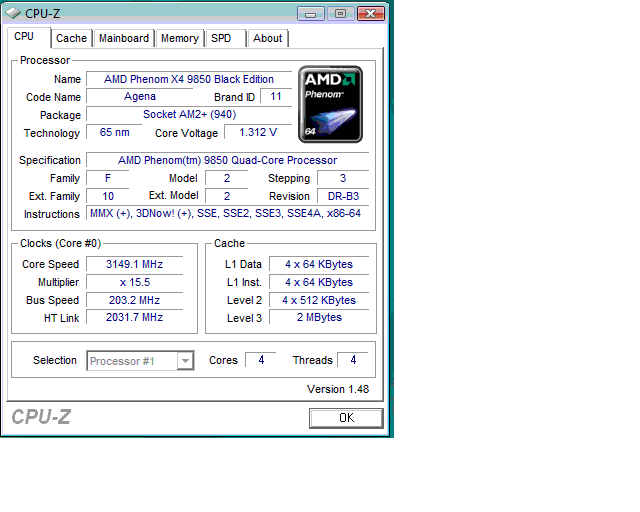Click the Stepping value 3
Image resolution: width=640 pixels, height=512 pixels.
(343, 178)
